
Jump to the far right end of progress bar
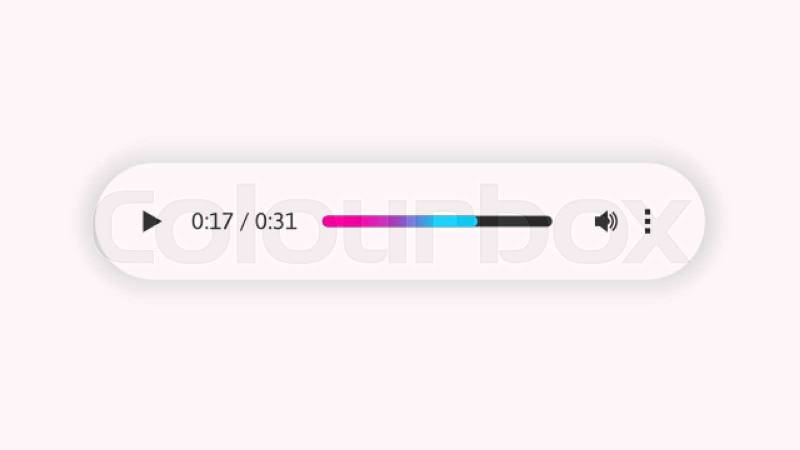(548, 221)
